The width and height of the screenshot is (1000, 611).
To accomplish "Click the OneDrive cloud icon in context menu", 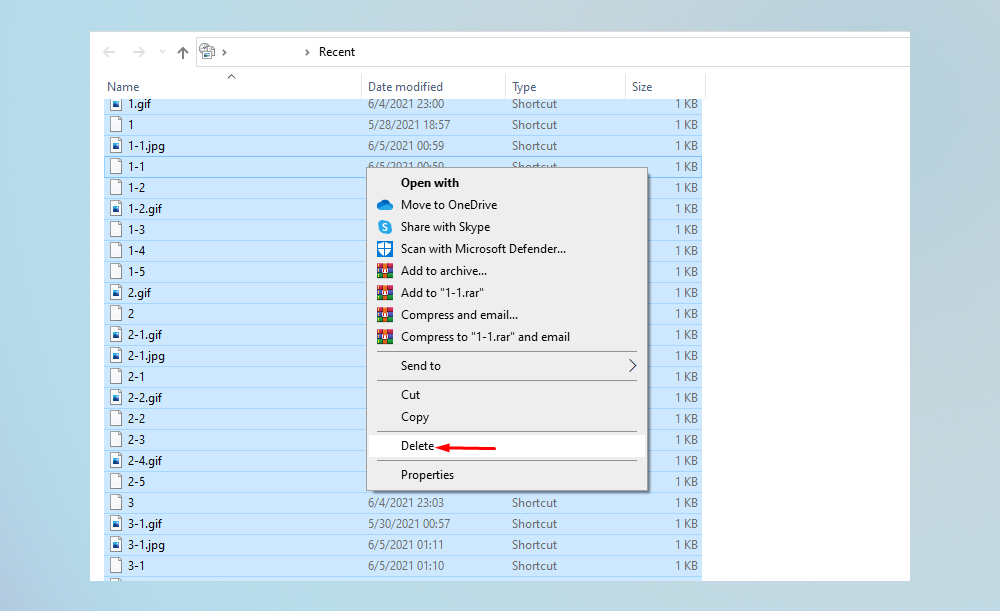I will tap(385, 205).
